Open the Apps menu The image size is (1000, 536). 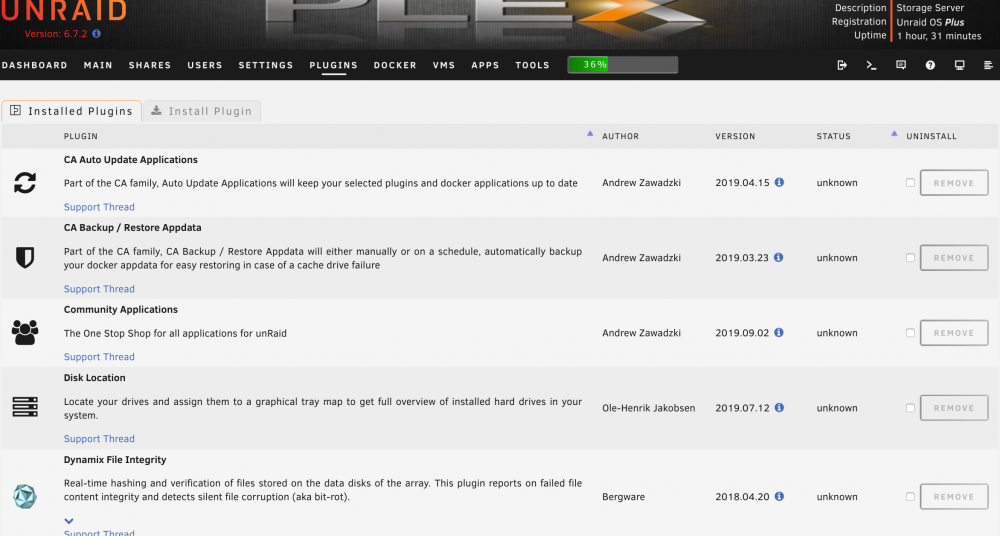point(485,65)
